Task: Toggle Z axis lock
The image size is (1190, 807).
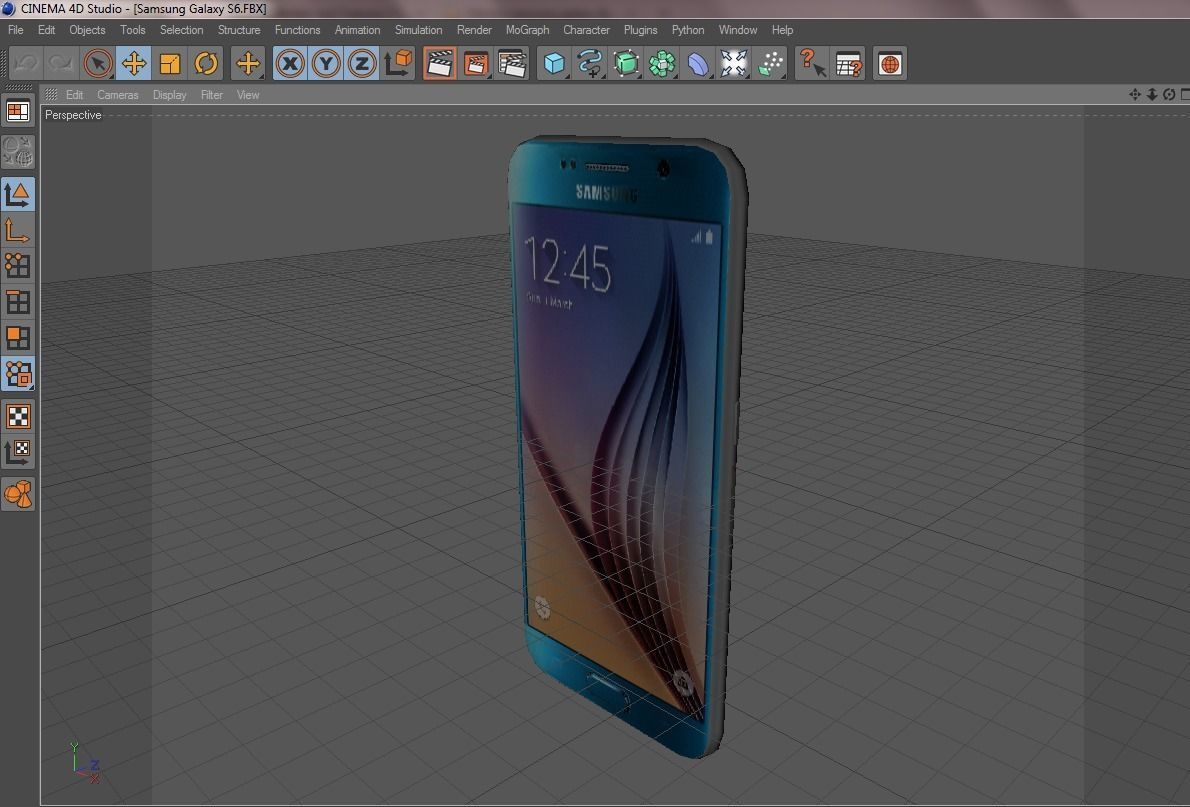Action: click(362, 64)
